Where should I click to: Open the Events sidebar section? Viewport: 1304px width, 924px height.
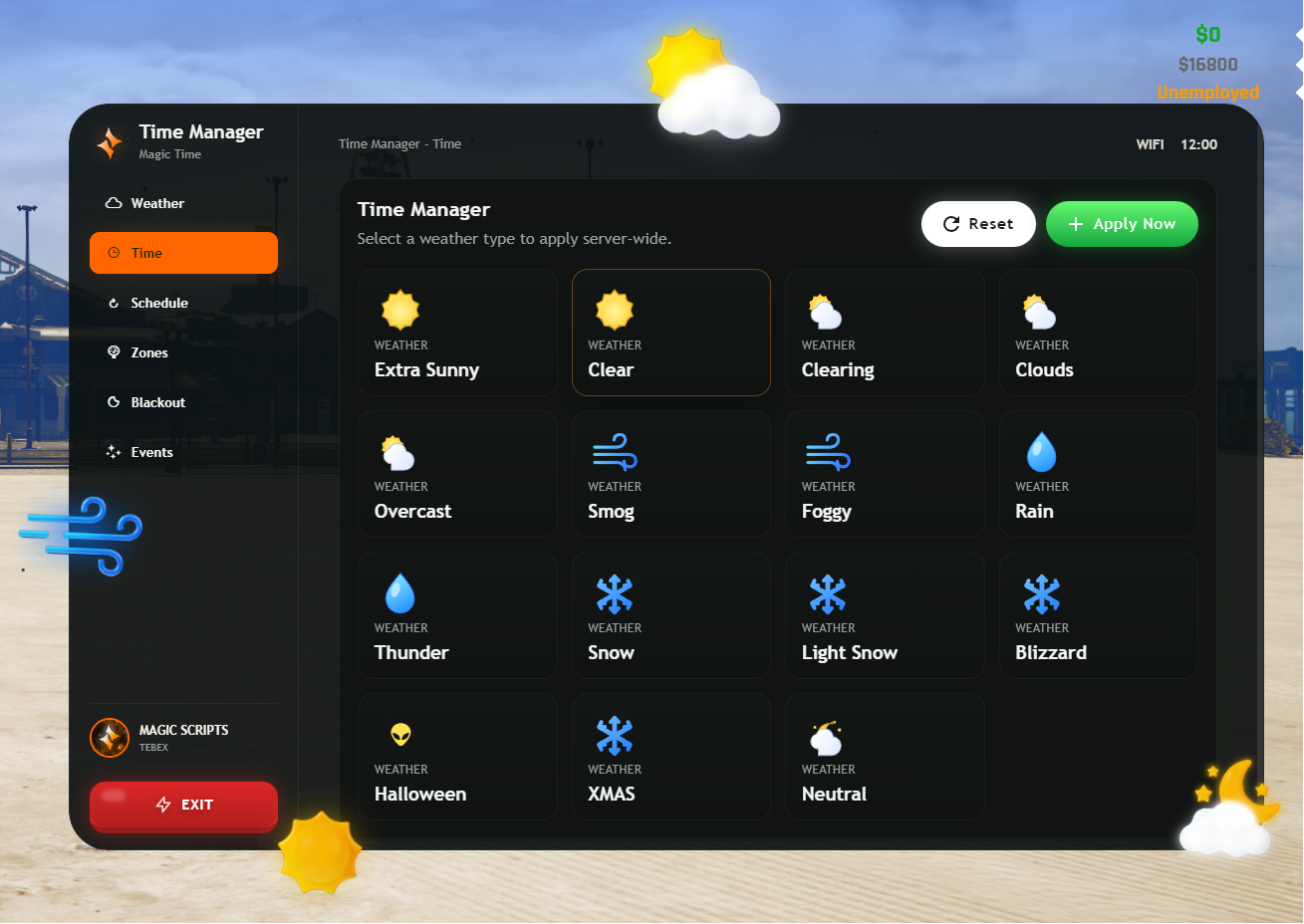click(183, 452)
